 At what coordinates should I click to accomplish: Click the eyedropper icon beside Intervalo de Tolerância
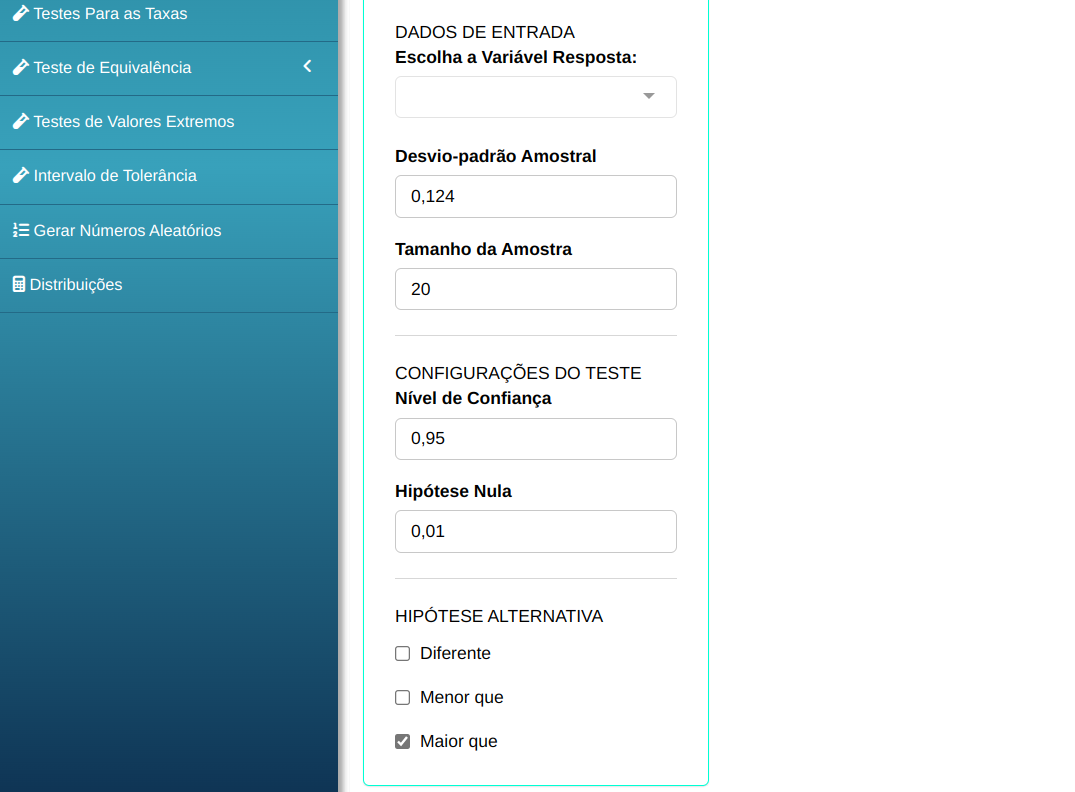pos(20,176)
